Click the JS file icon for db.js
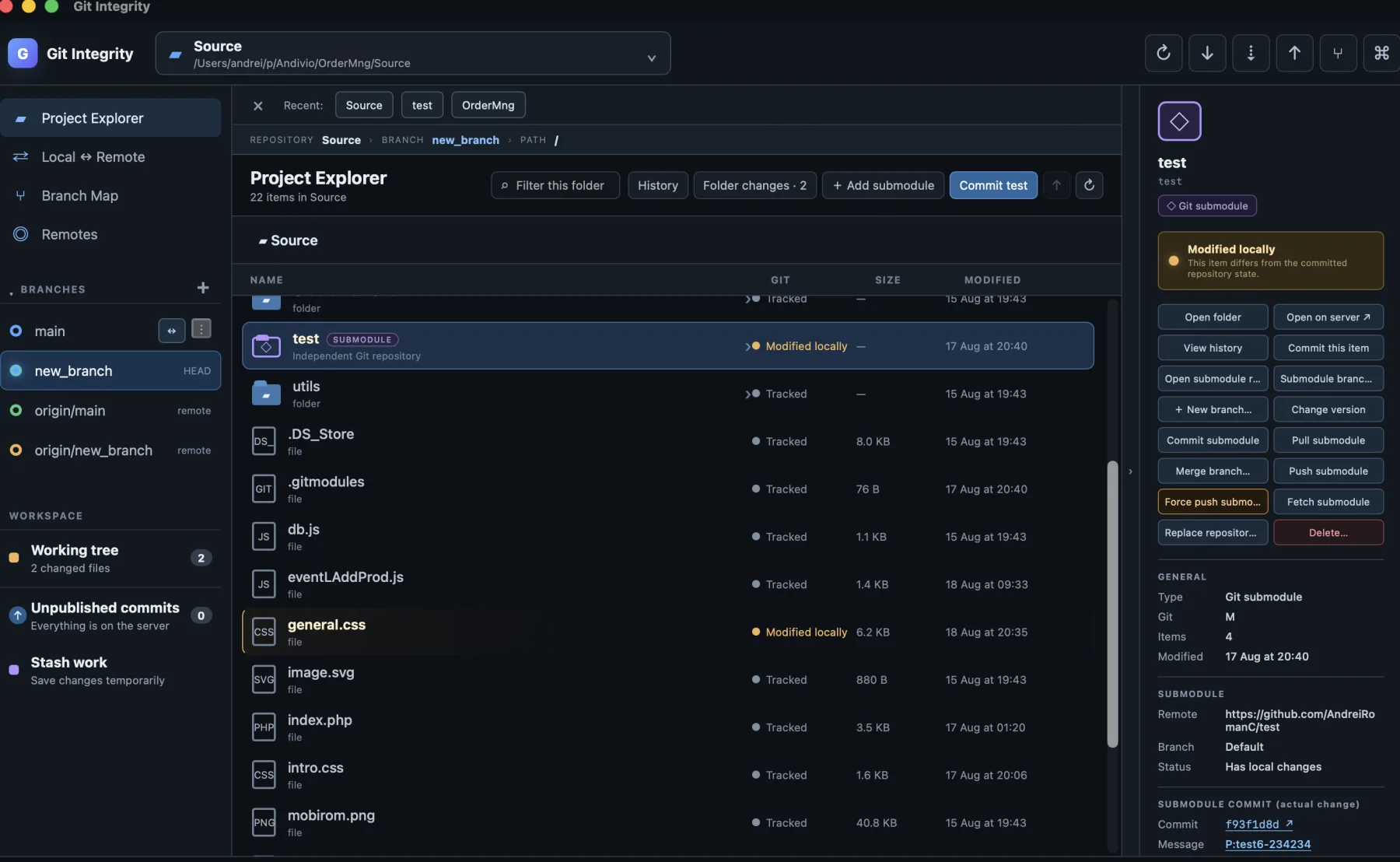Screen dimensions: 1400x862 (x=264, y=537)
